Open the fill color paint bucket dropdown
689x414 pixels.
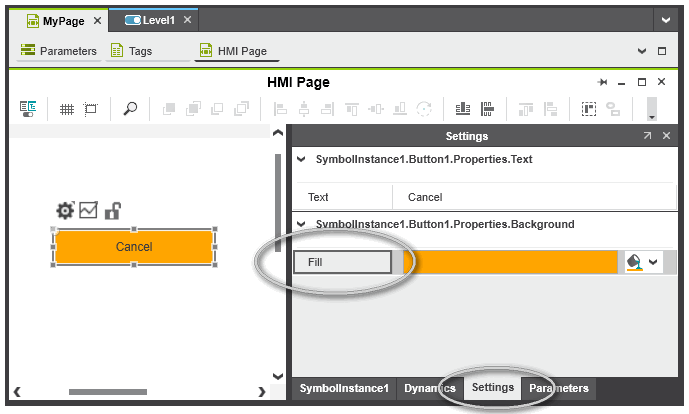pyautogui.click(x=643, y=262)
